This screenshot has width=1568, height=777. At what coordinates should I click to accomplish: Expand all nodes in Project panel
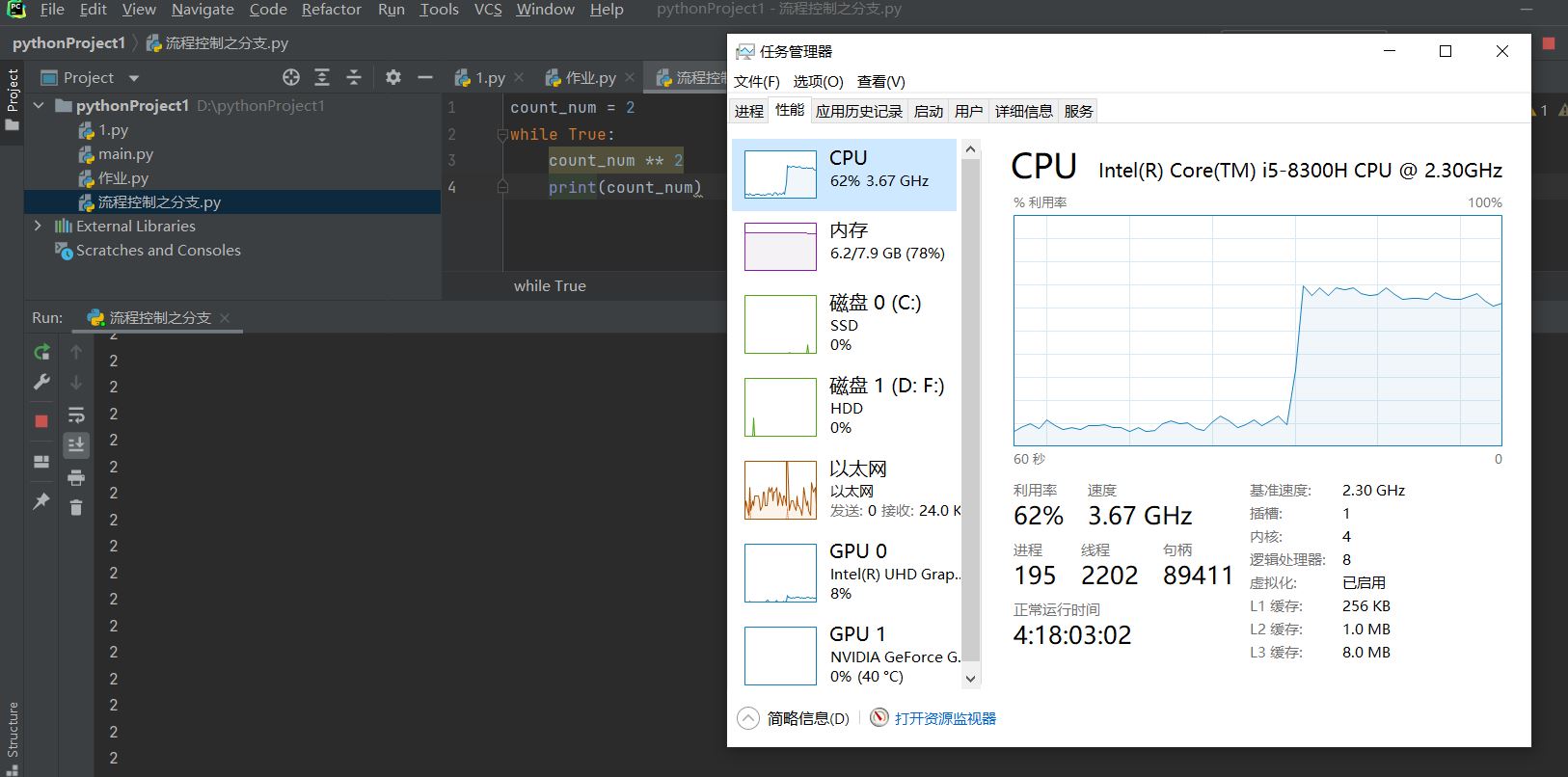click(322, 77)
